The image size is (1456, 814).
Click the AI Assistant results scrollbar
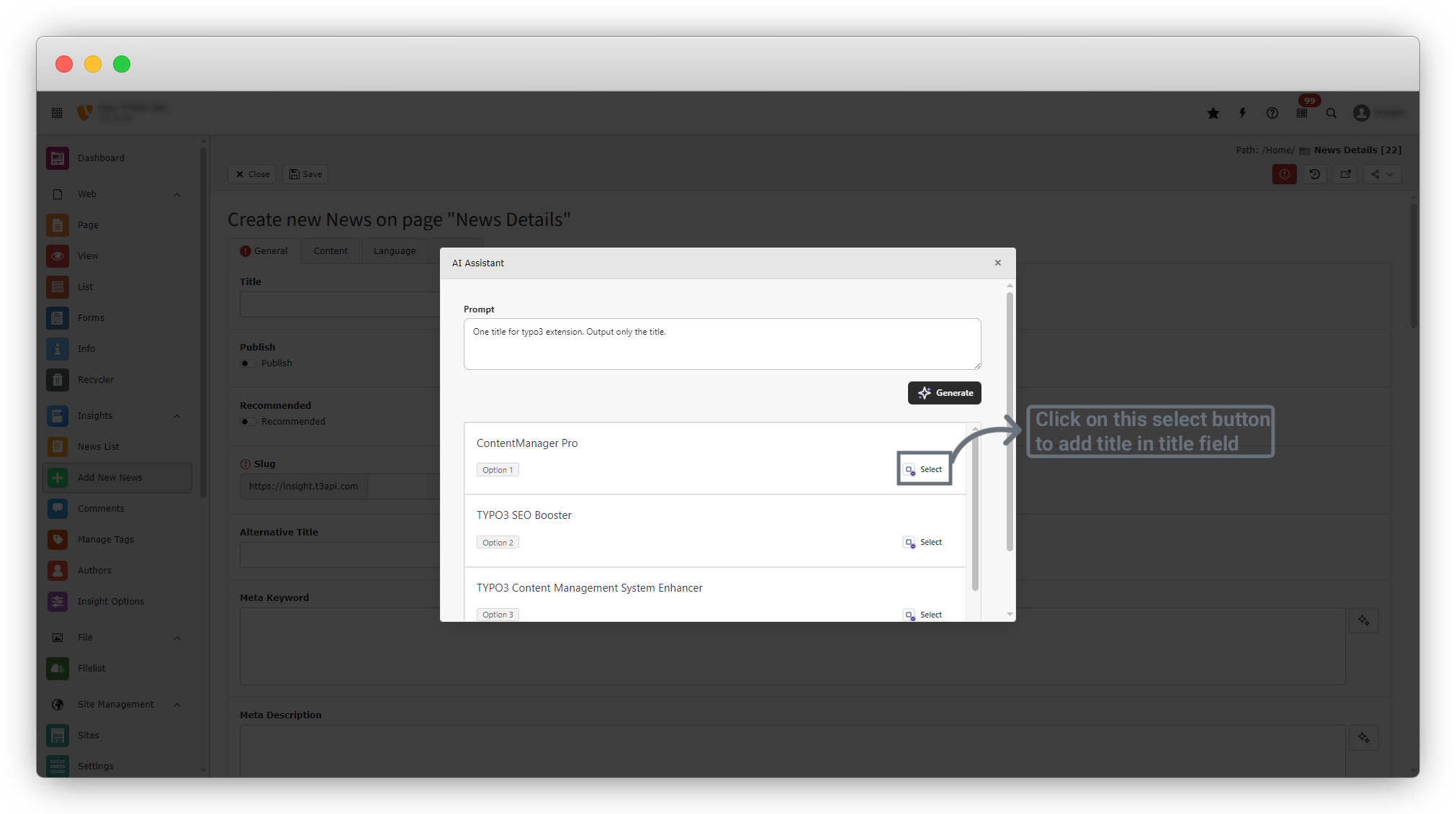coord(975,512)
